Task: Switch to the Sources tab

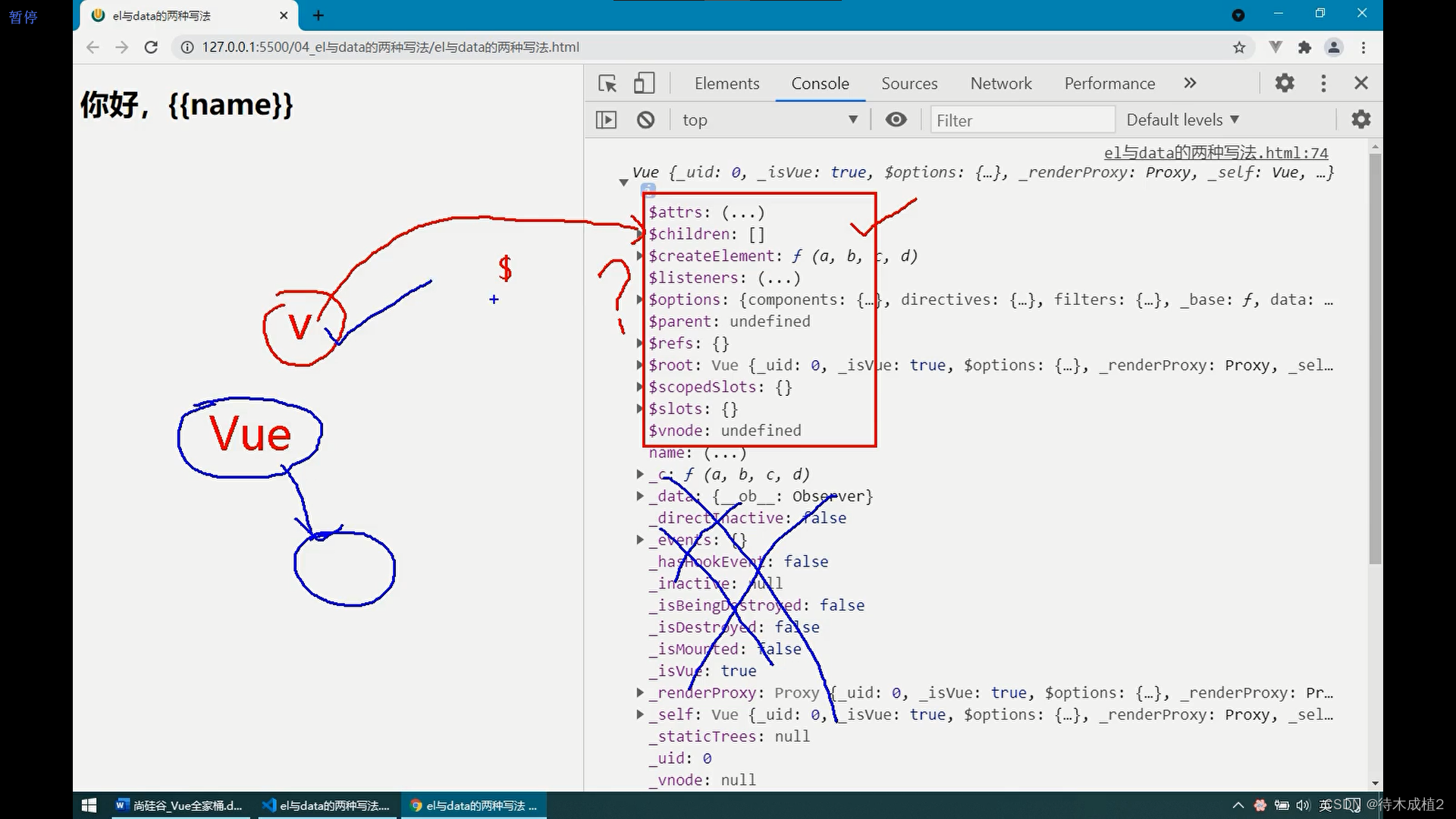Action: 909,83
